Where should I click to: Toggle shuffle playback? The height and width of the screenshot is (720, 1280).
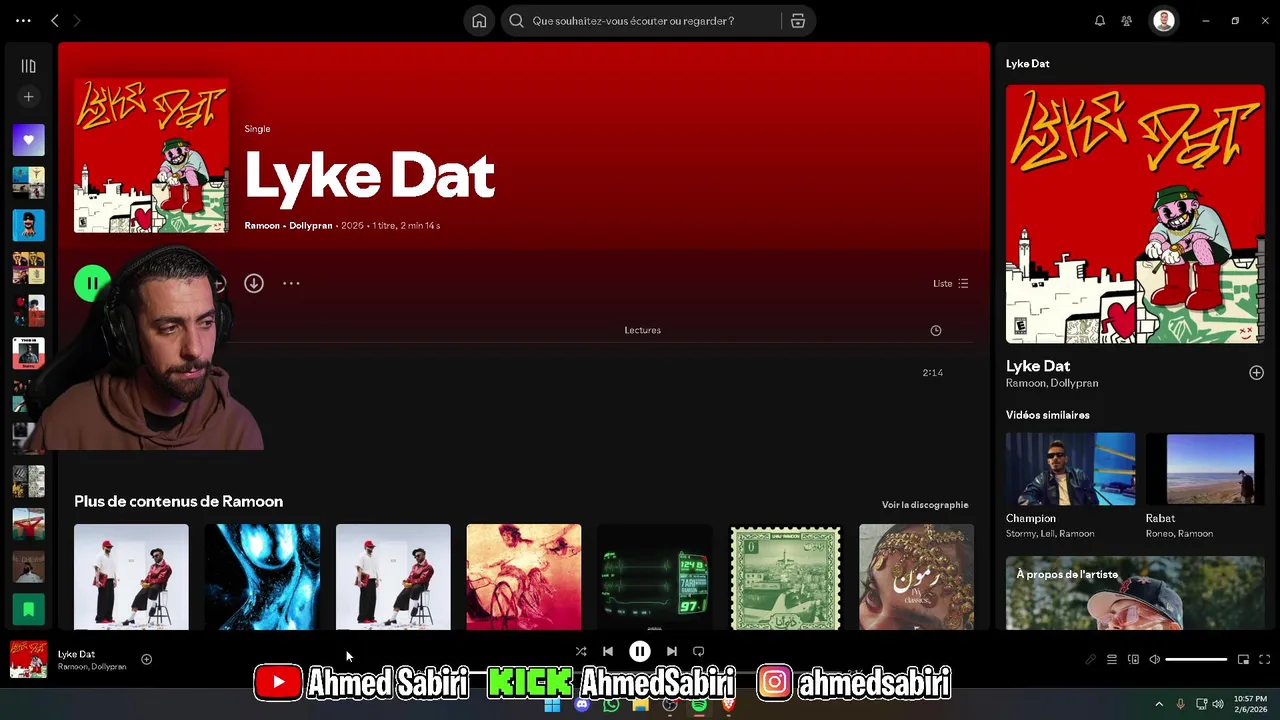click(581, 651)
